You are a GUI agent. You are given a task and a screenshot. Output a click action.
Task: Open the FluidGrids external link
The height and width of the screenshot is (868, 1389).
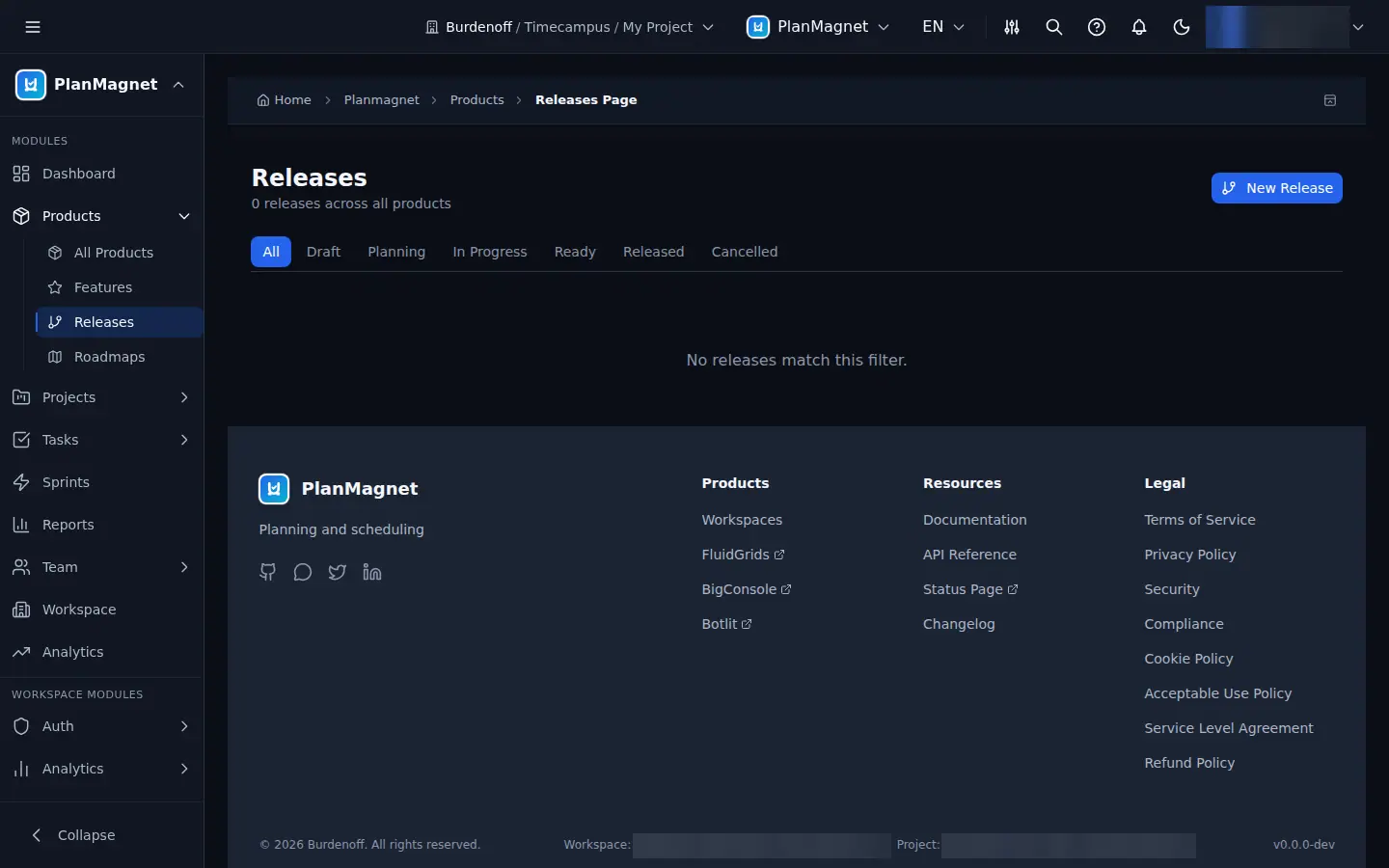pyautogui.click(x=744, y=555)
